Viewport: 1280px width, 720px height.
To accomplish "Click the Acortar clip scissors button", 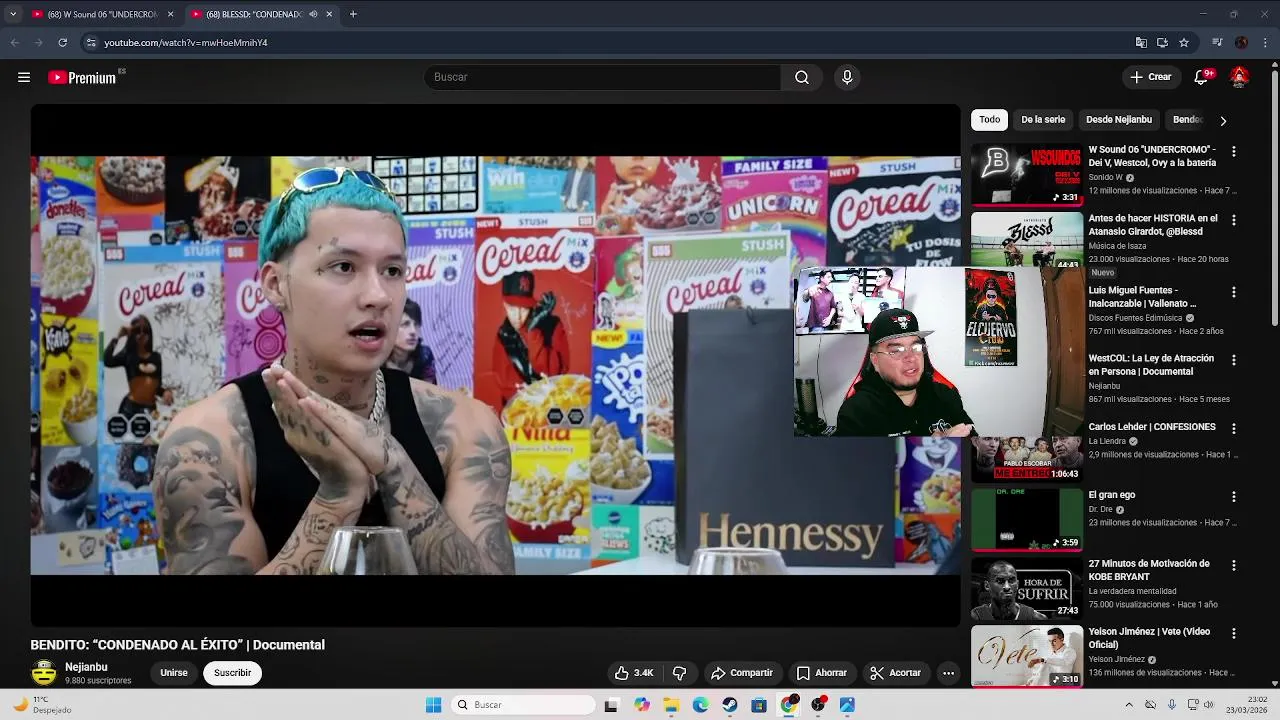I will coord(895,673).
